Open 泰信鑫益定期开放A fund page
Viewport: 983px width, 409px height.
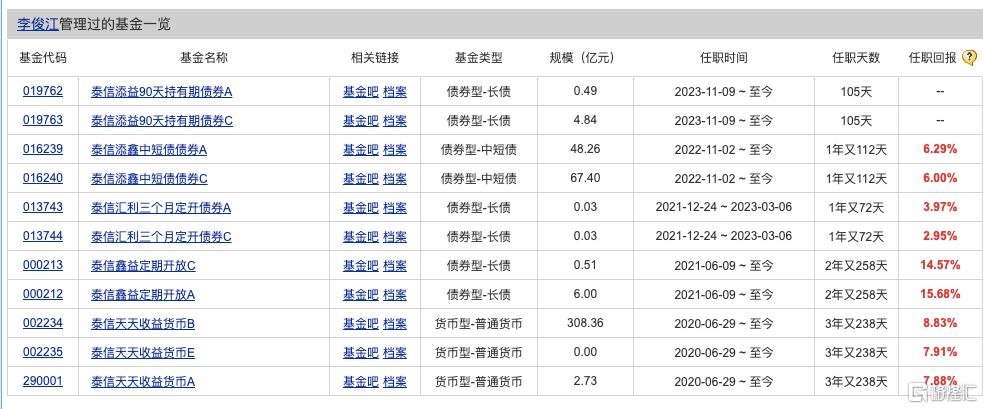tap(144, 295)
